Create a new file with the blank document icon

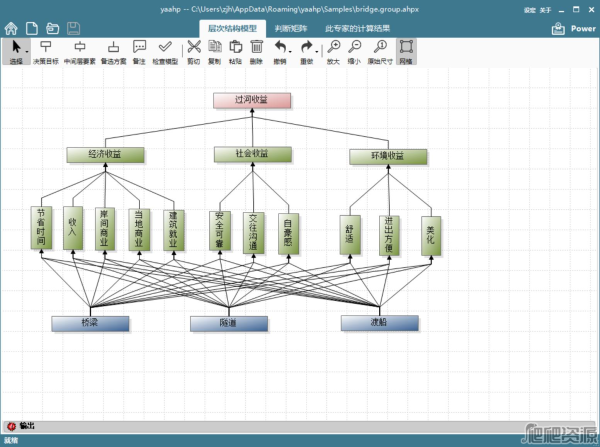[x=31, y=28]
